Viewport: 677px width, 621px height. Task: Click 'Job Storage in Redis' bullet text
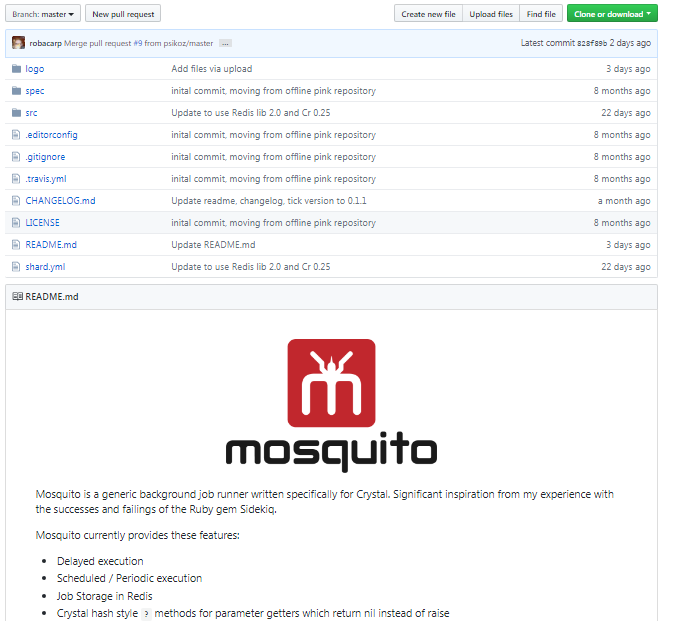(104, 596)
